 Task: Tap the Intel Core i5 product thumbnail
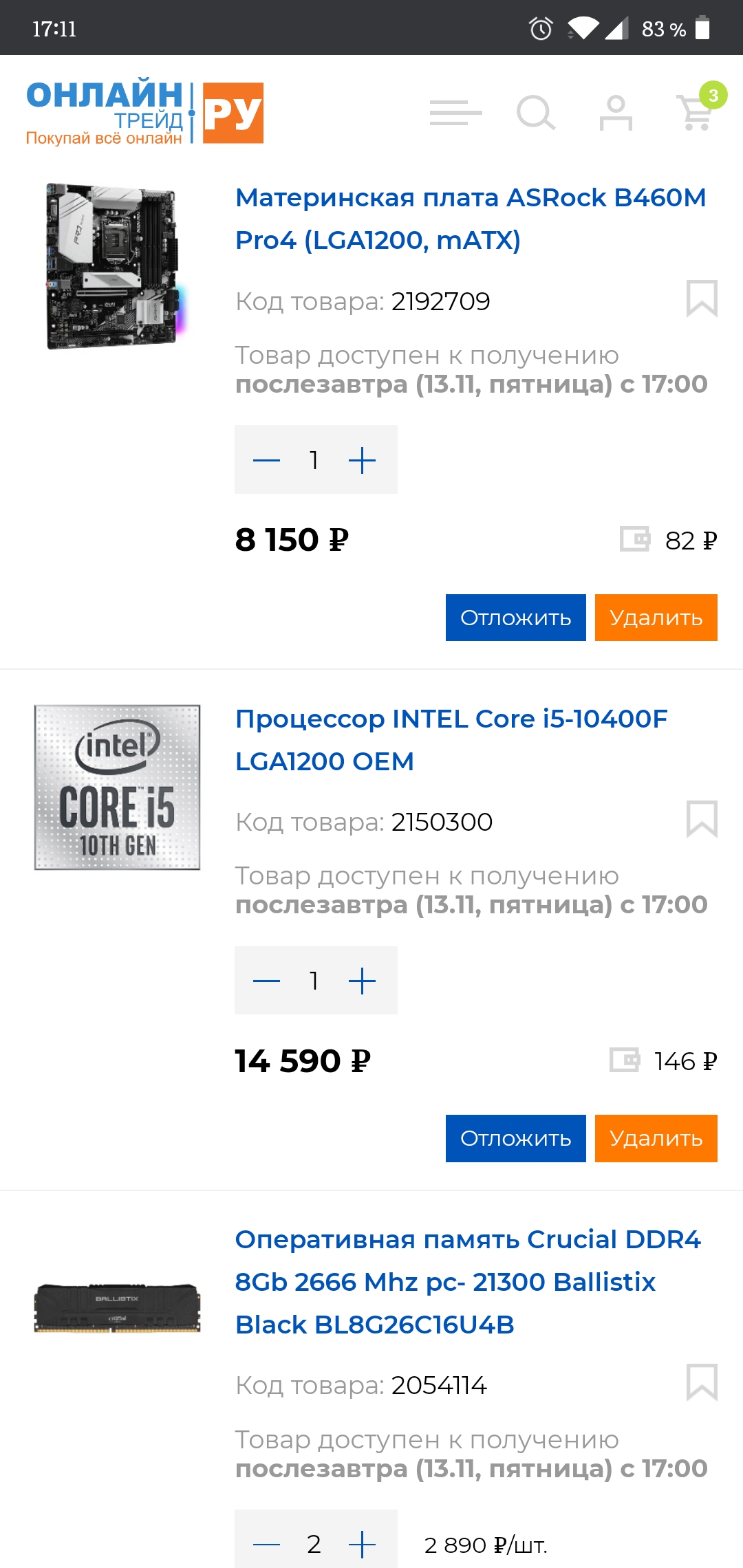click(x=118, y=787)
